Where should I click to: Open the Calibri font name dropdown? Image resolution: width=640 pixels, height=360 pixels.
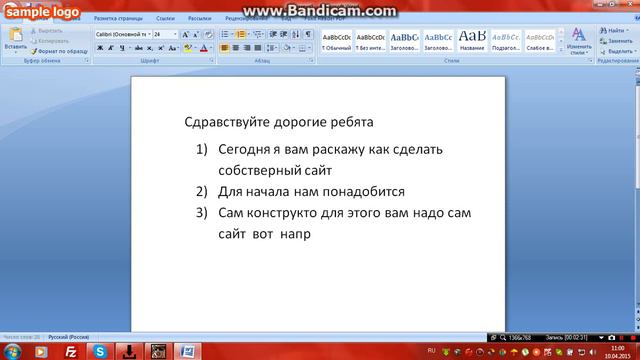coord(150,35)
